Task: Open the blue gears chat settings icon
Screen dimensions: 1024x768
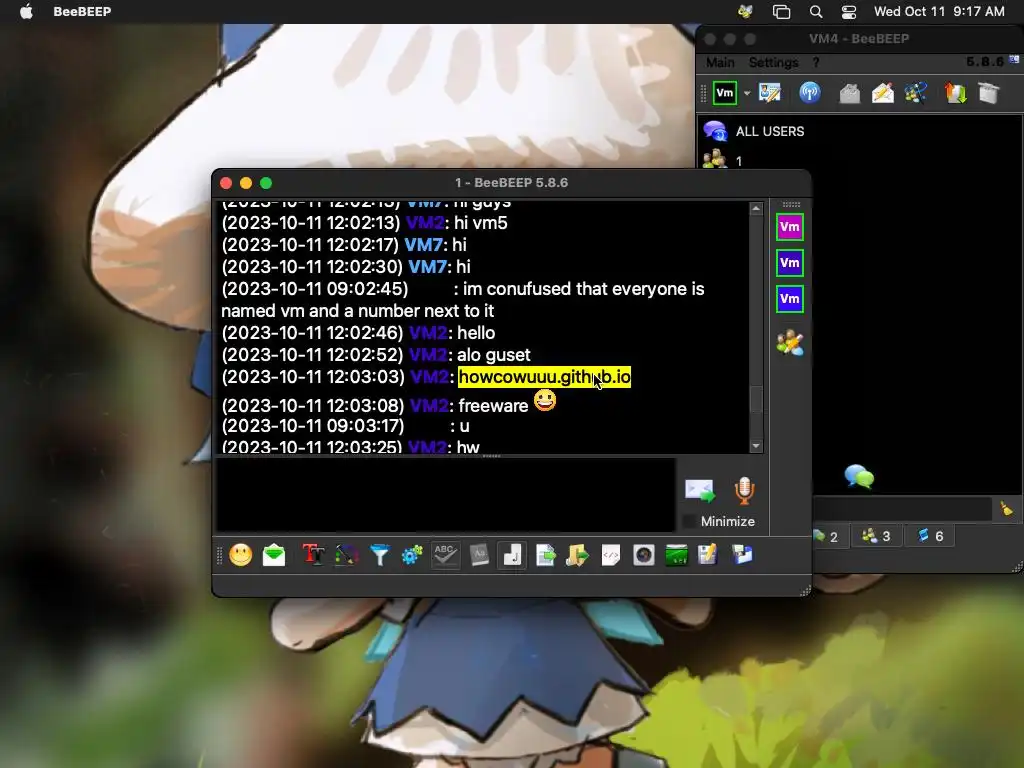Action: (412, 555)
